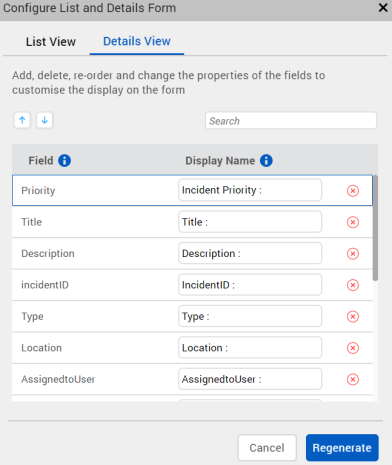The image size is (392, 465).
Task: Delete the Title field row
Action: [353, 222]
